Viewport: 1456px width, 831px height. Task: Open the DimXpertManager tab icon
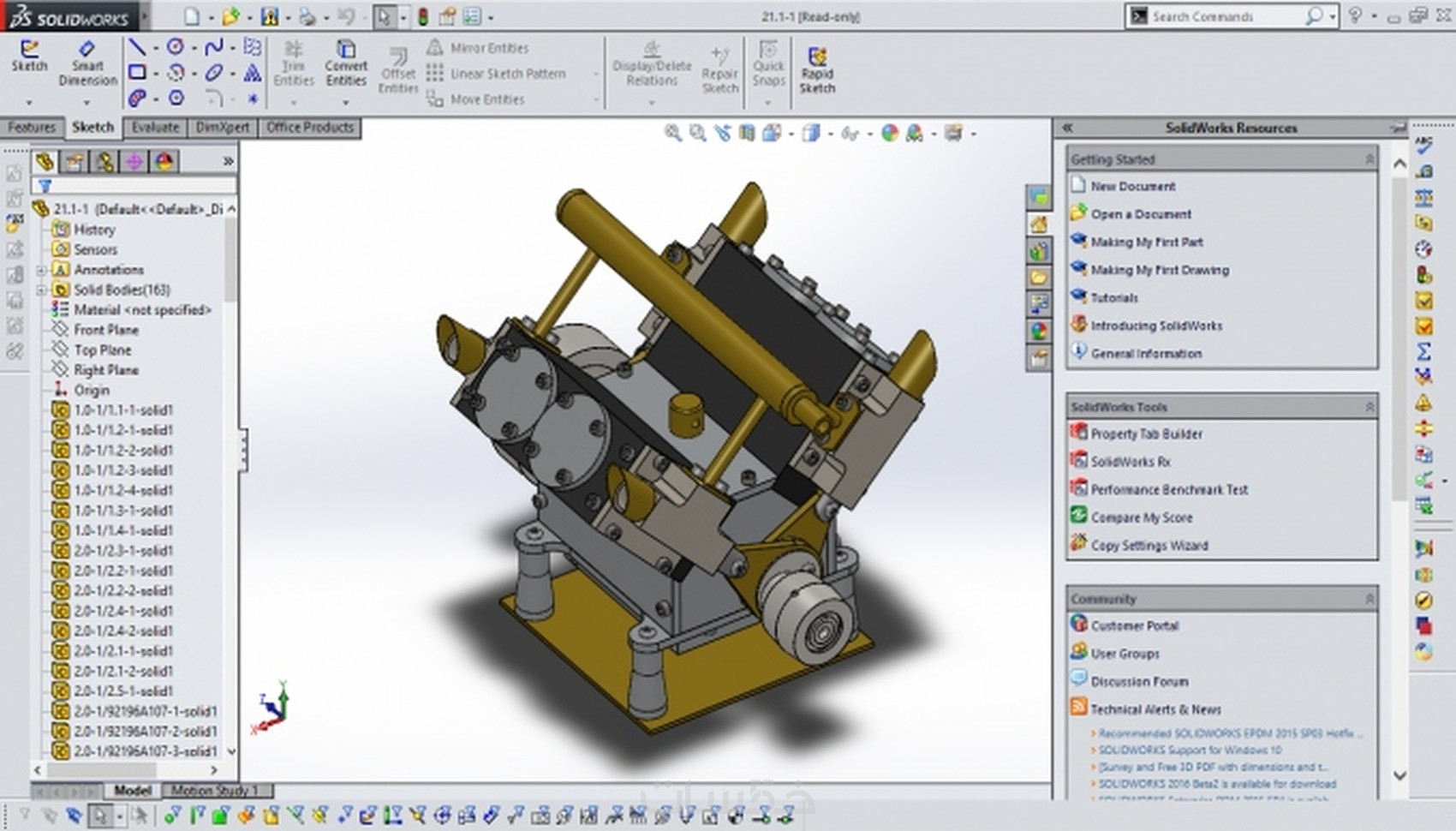(x=134, y=161)
